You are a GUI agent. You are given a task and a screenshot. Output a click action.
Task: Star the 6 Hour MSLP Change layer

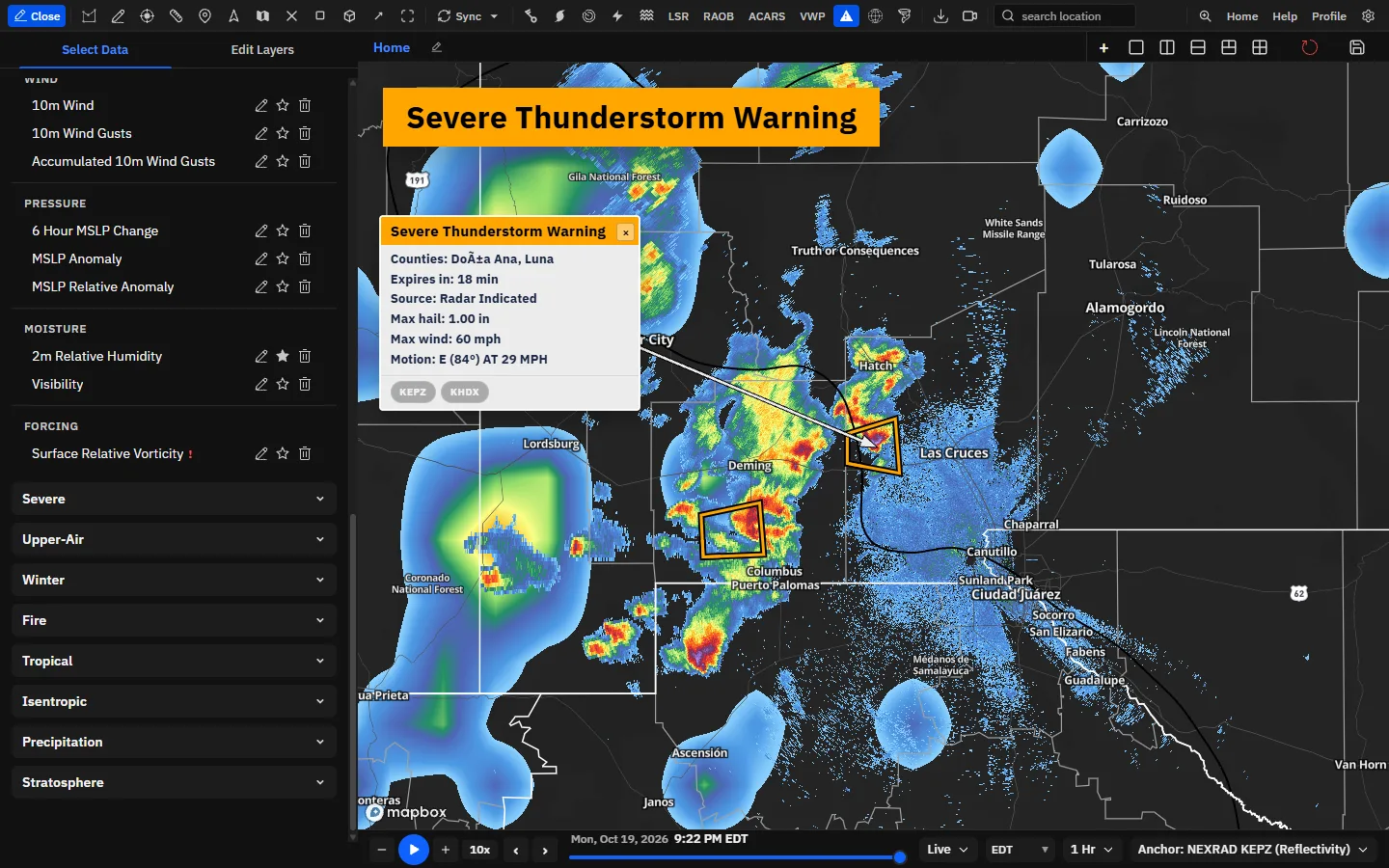coord(283,231)
